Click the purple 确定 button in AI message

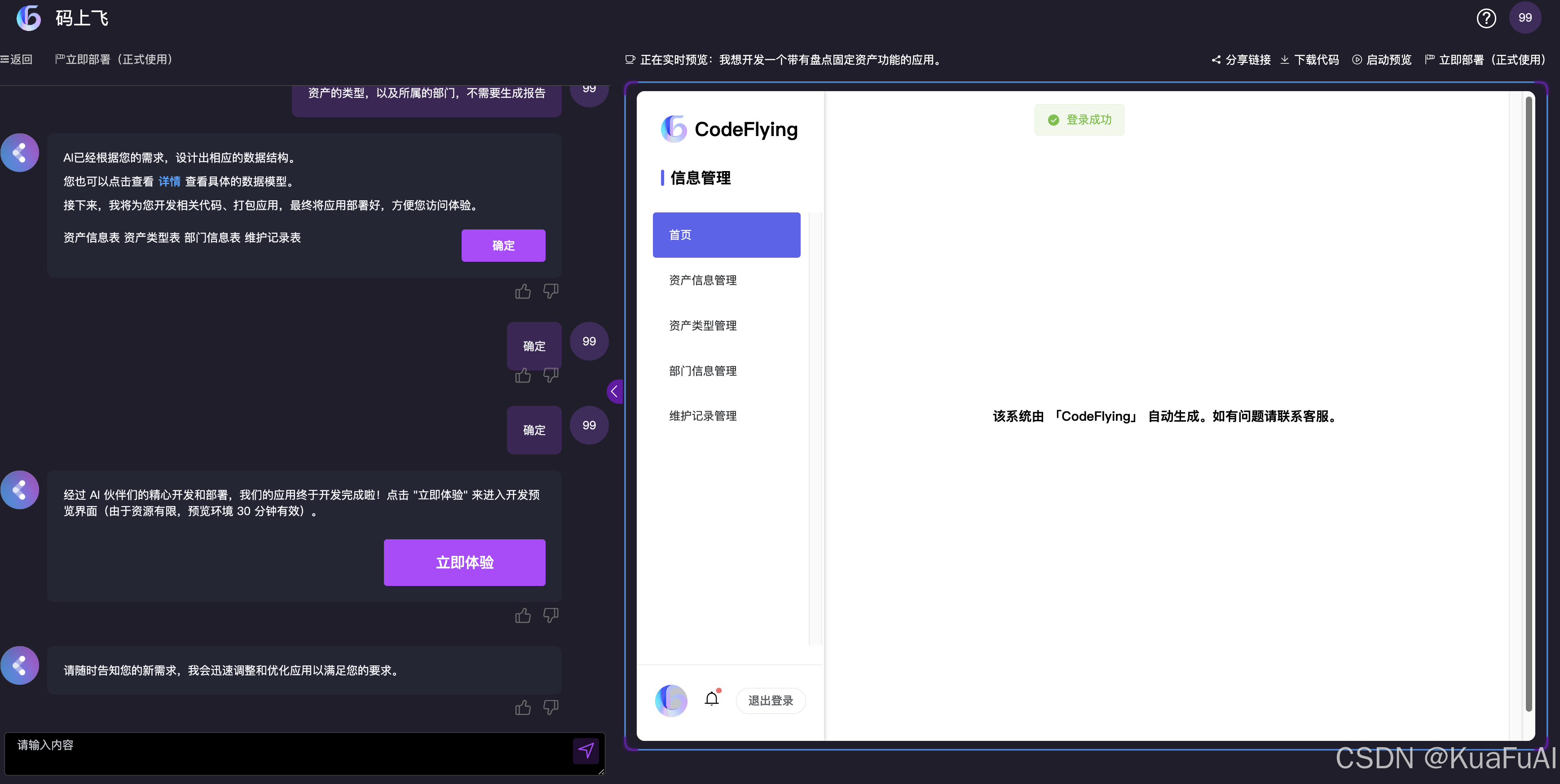coord(502,245)
